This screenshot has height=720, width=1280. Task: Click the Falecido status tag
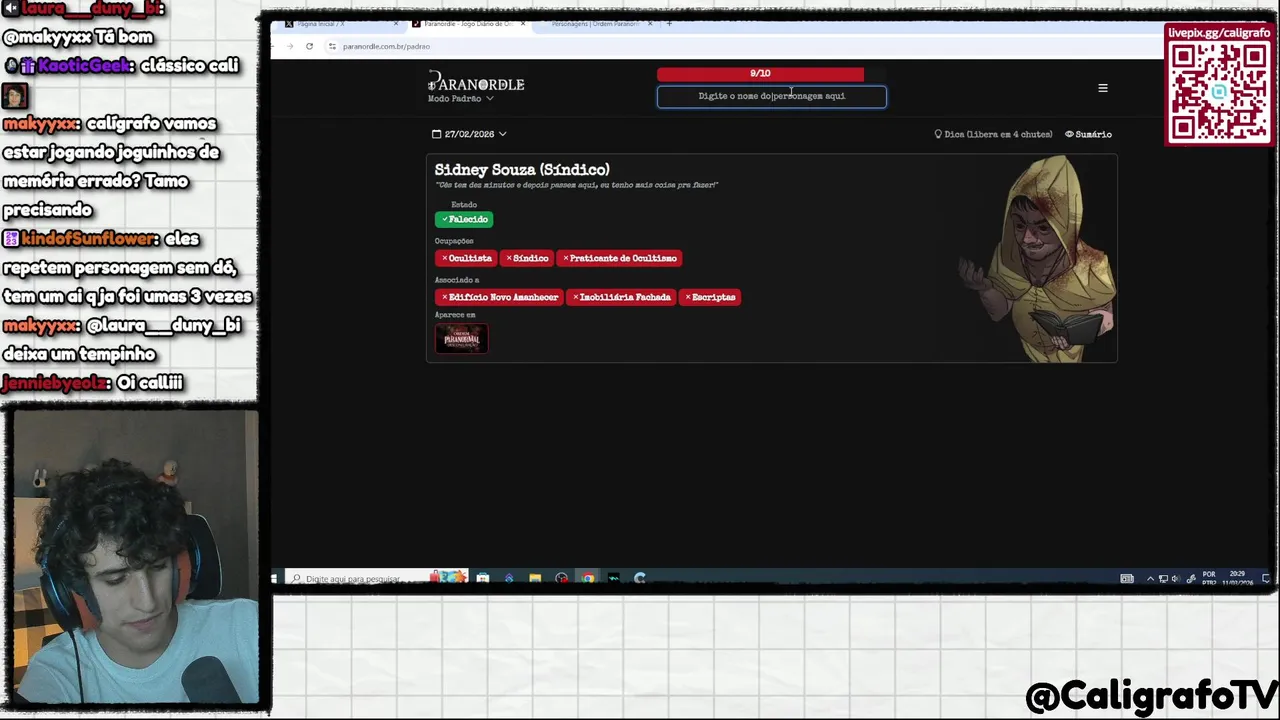[464, 219]
